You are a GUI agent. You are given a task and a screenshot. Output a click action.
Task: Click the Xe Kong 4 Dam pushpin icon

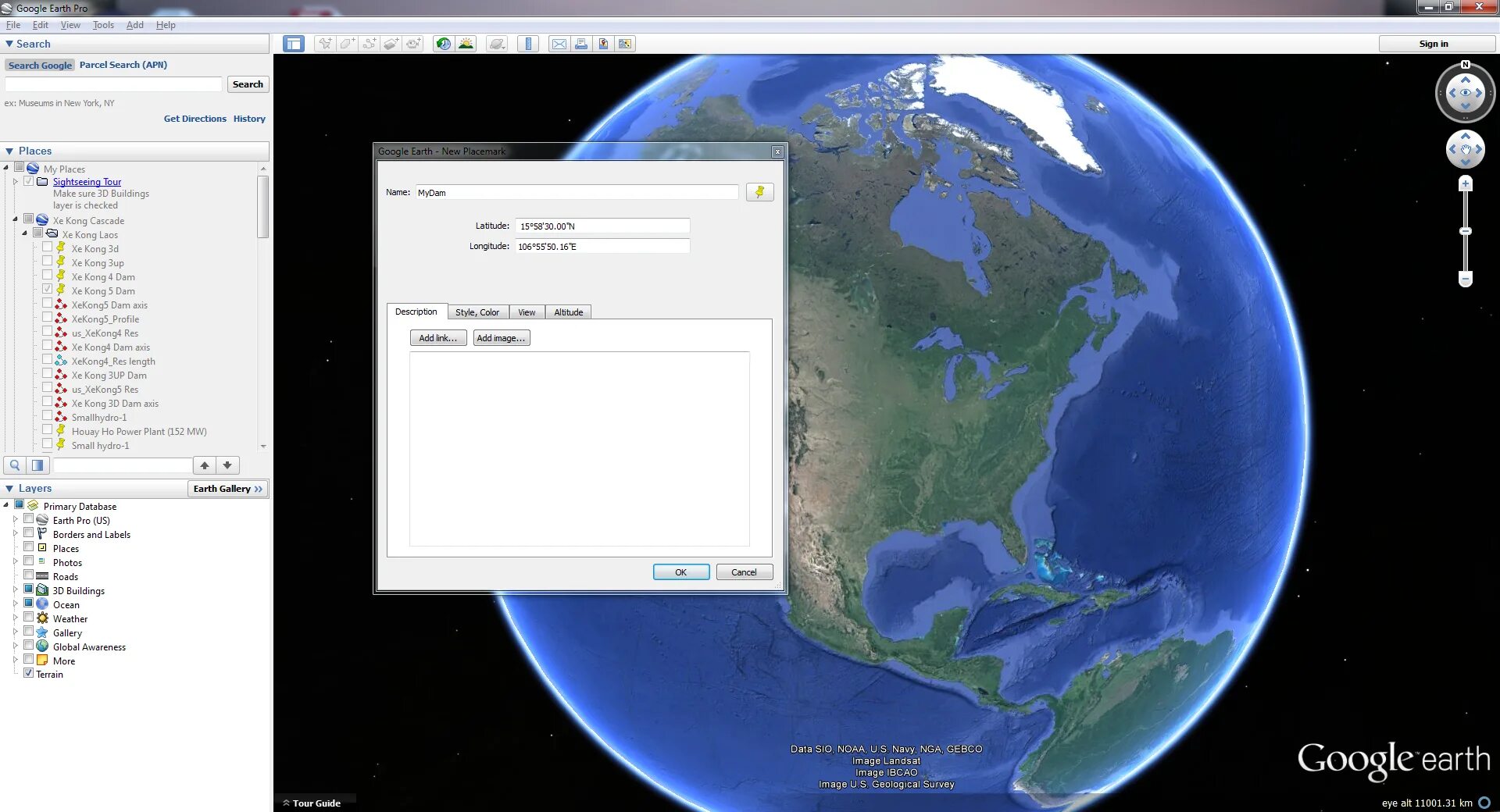click(x=61, y=276)
